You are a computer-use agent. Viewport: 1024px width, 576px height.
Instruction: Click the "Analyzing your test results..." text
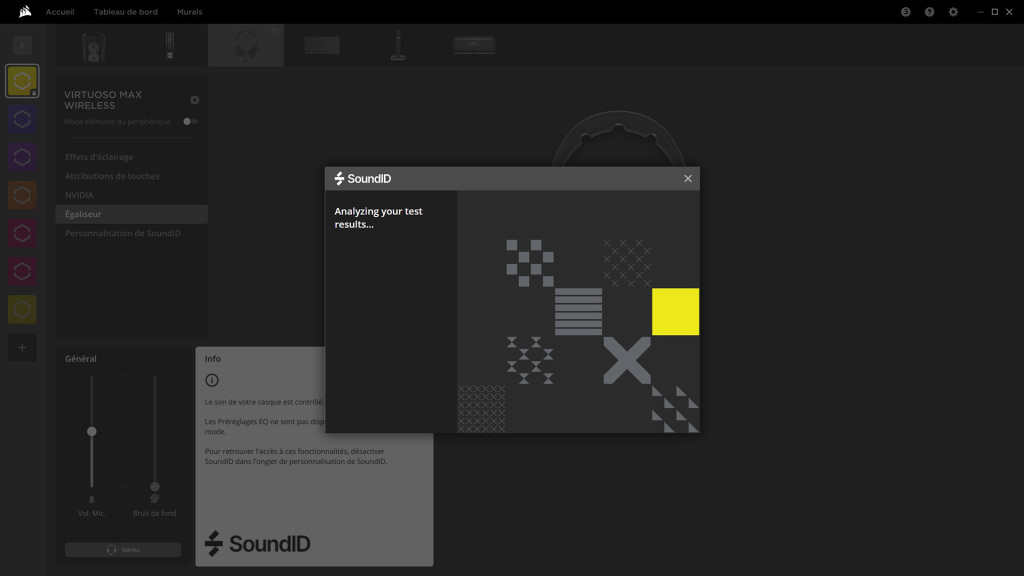click(378, 217)
